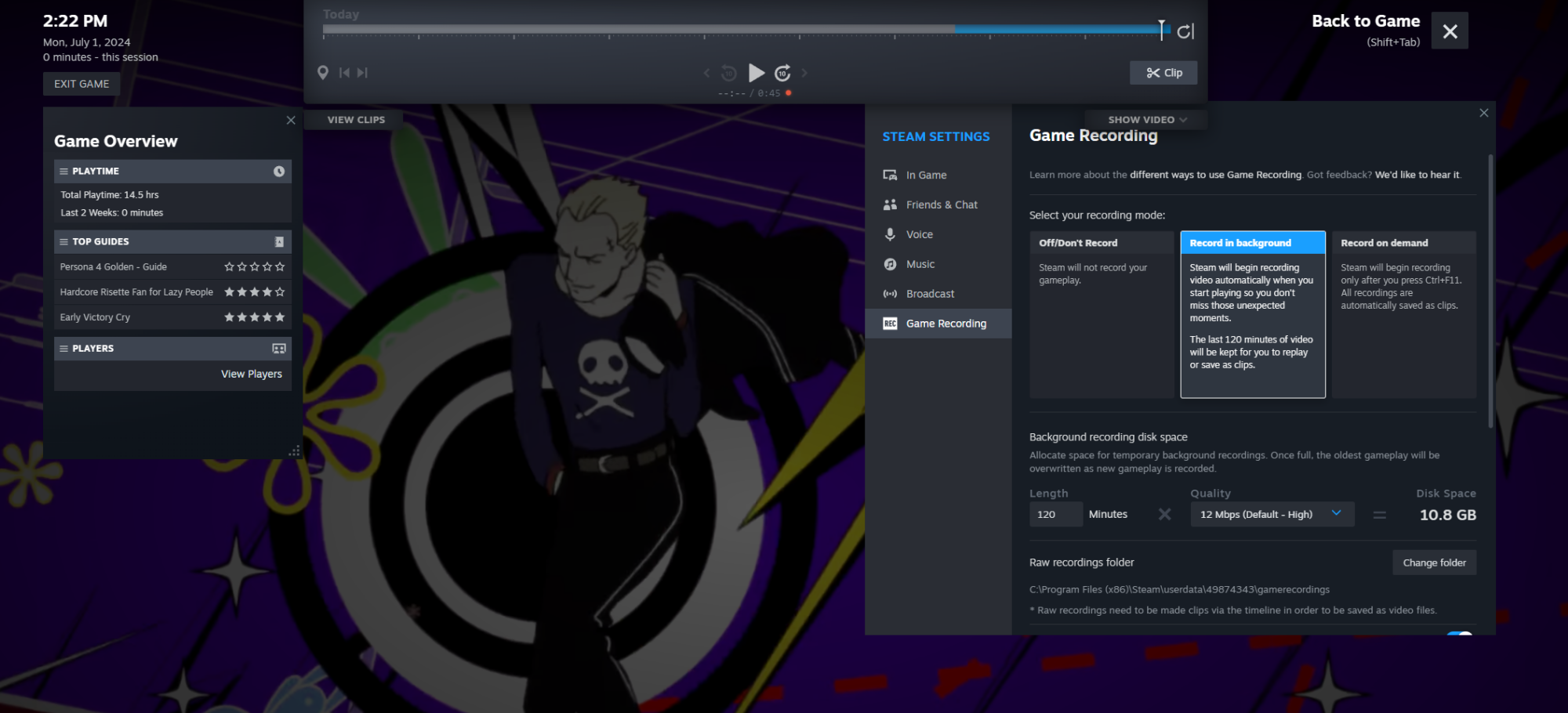Viewport: 1568px width, 713px height.
Task: Select Off/Don't Record mode
Action: [1102, 314]
